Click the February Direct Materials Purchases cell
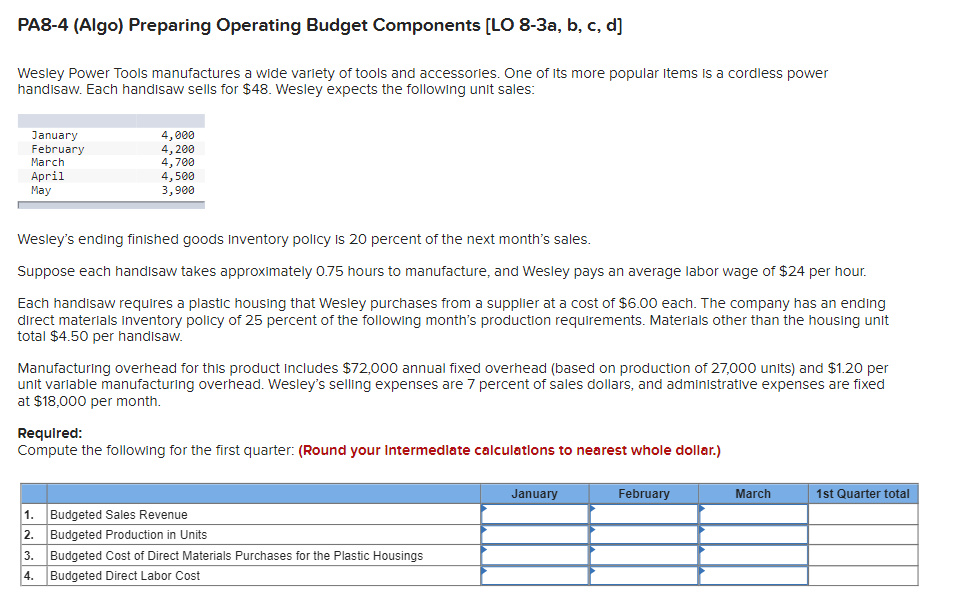 coord(645,555)
